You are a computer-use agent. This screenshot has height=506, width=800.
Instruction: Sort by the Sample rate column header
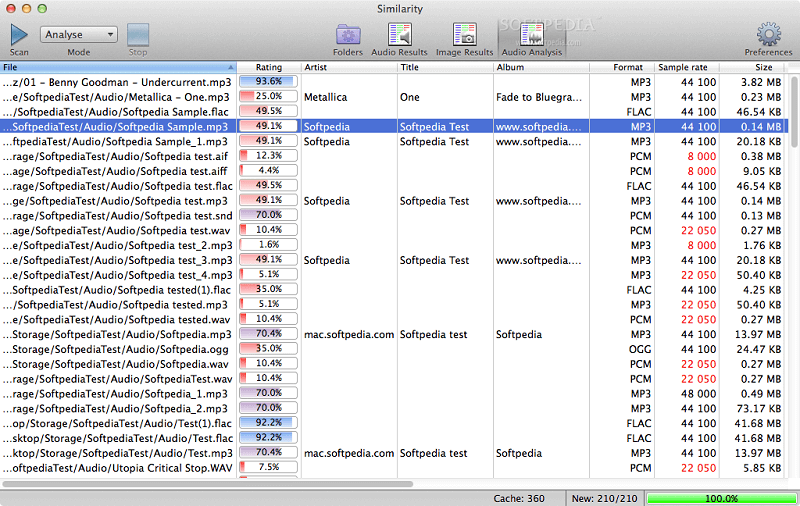(687, 67)
